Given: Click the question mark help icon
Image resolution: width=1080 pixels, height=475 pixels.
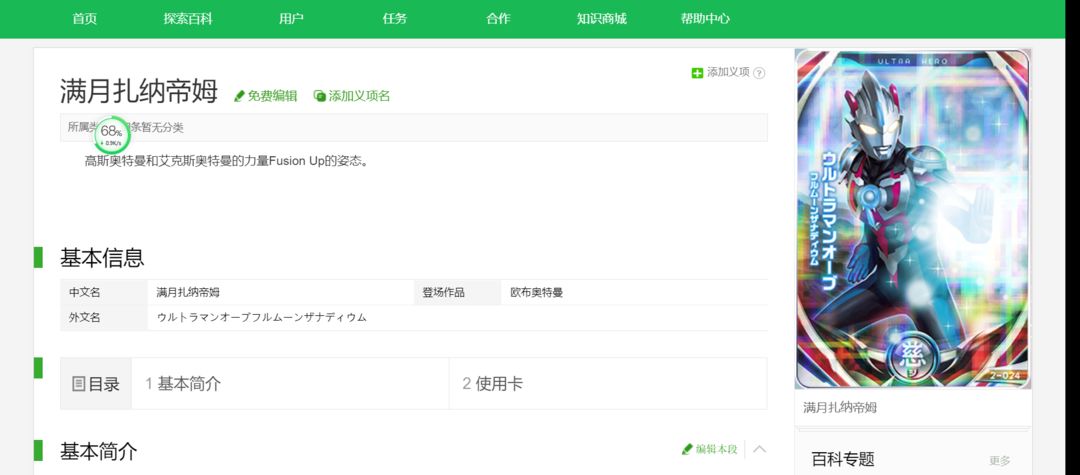Looking at the screenshot, I should coord(759,73).
